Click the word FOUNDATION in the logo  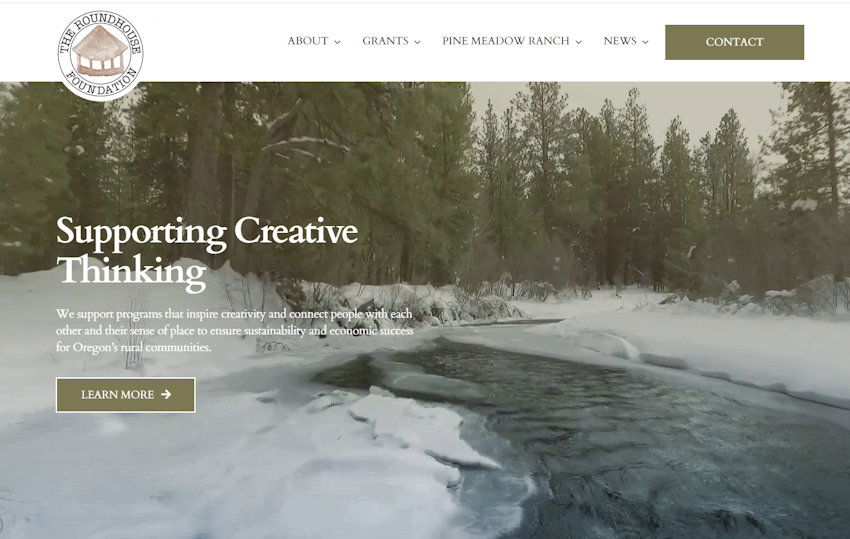click(100, 86)
